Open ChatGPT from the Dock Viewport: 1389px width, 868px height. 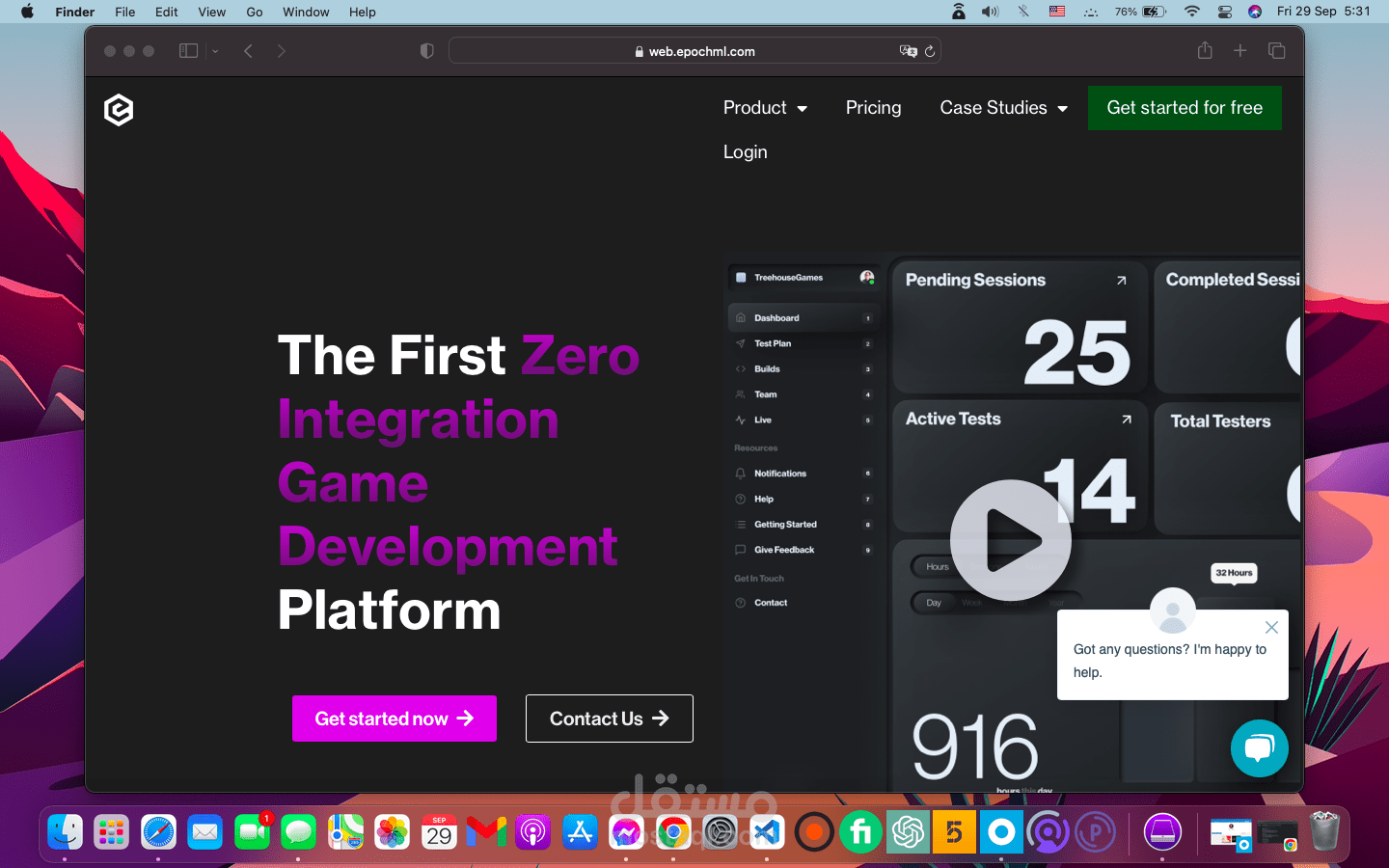908,831
